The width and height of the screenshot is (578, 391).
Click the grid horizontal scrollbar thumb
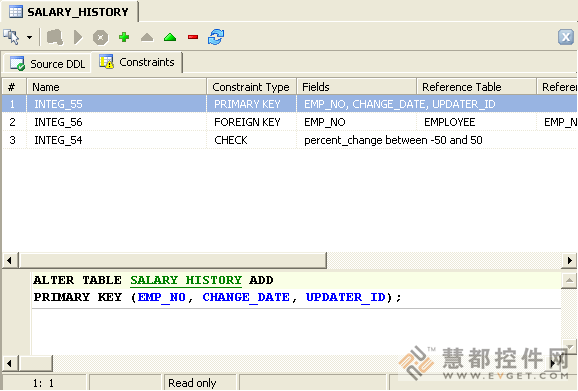173,260
